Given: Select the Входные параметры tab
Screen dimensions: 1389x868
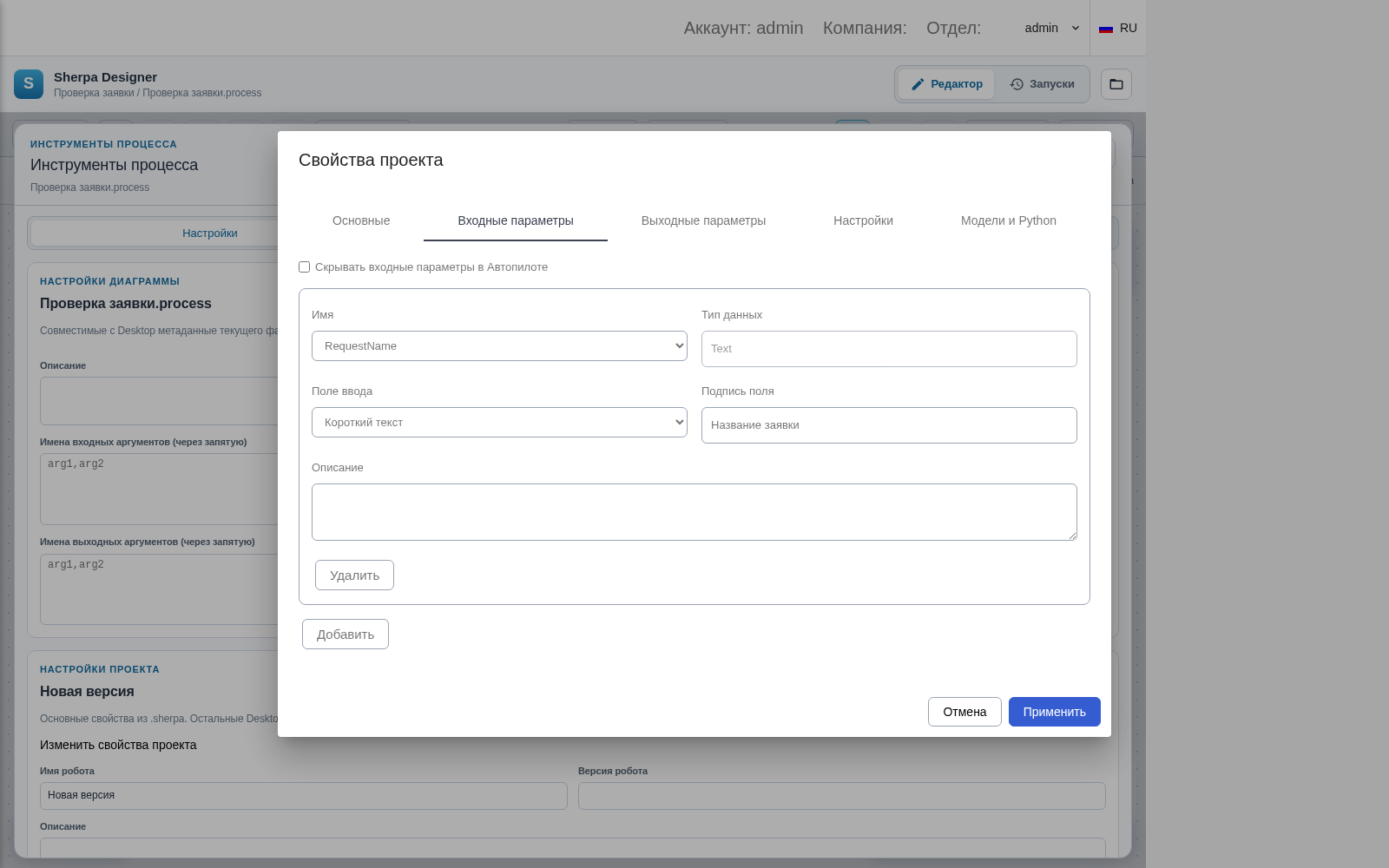Looking at the screenshot, I should (x=516, y=220).
